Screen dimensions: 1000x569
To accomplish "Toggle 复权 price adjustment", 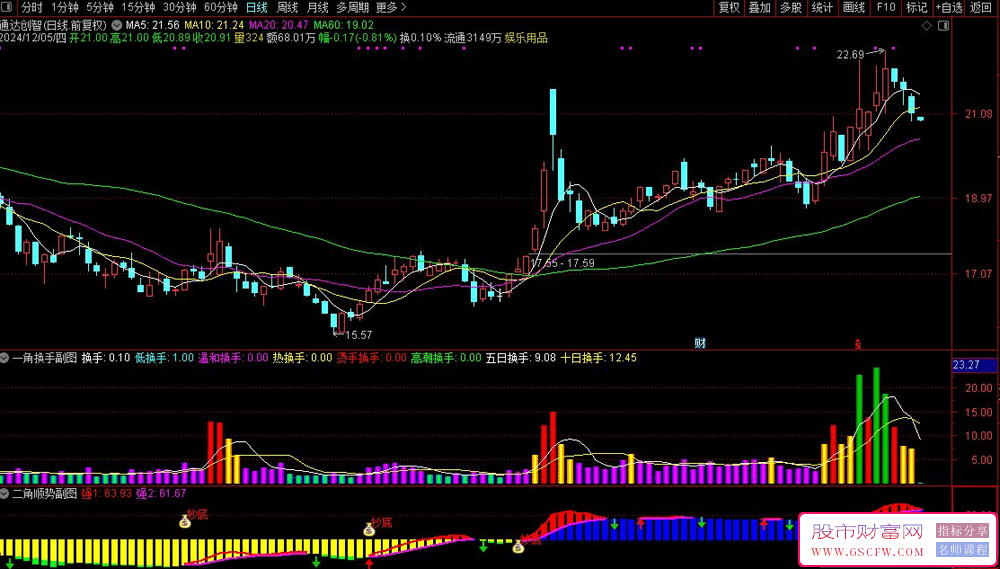I will 728,8.
